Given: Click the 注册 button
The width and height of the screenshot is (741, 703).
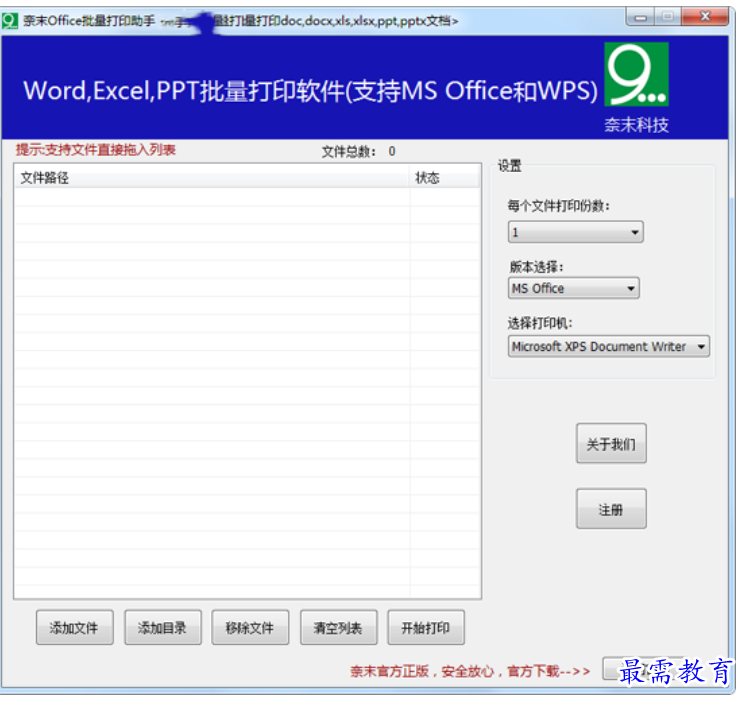Looking at the screenshot, I should pos(611,508).
